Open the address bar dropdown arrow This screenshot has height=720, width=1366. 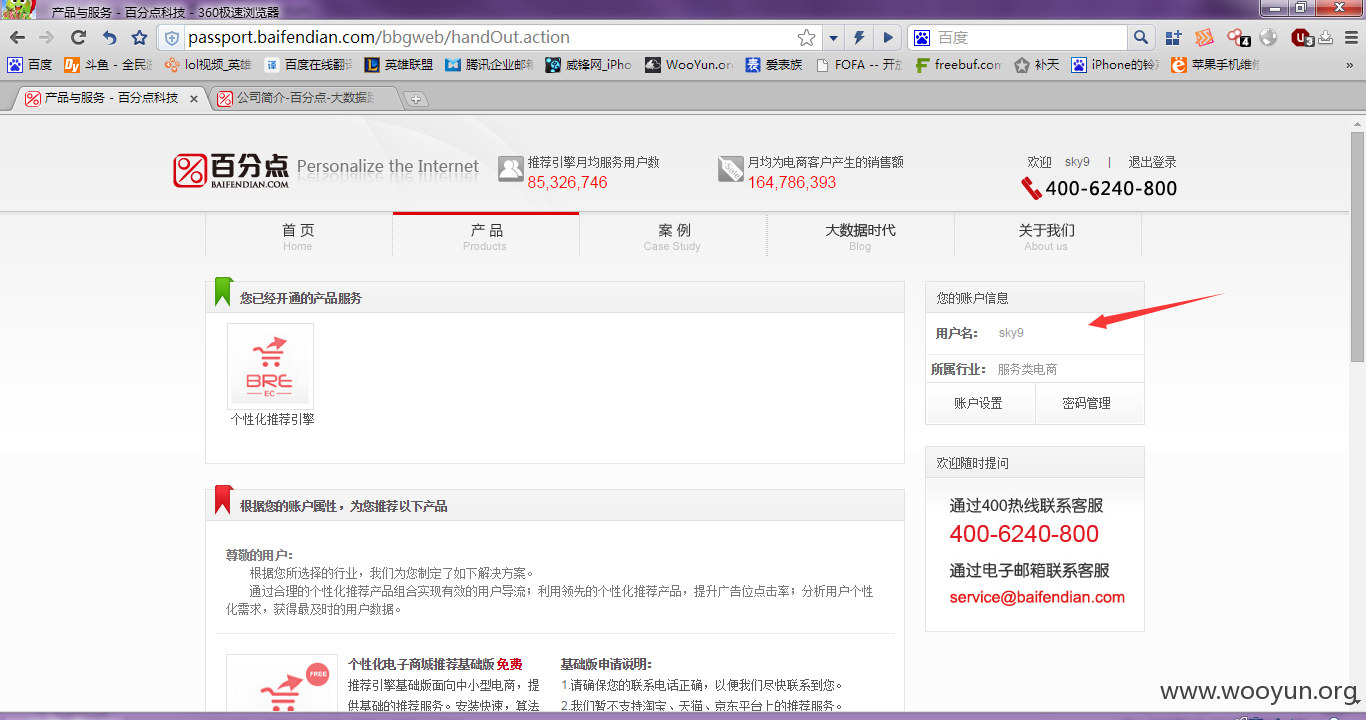(x=833, y=38)
